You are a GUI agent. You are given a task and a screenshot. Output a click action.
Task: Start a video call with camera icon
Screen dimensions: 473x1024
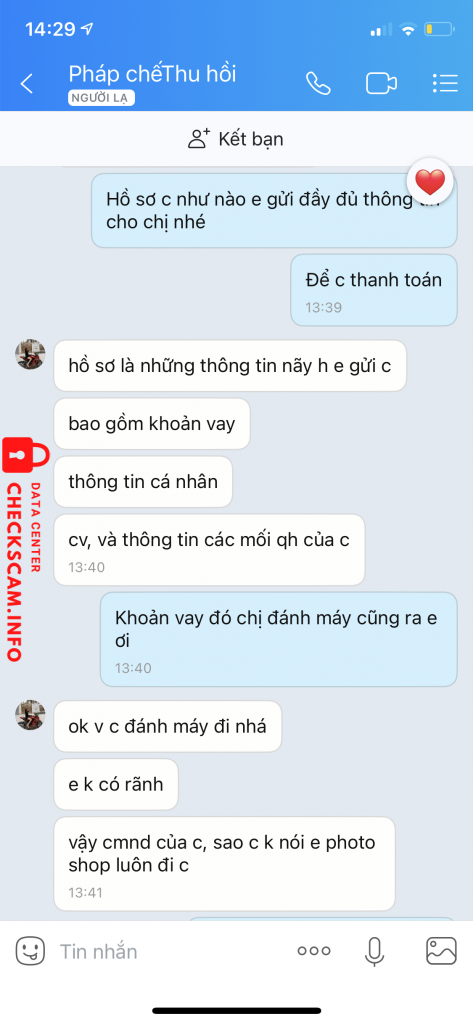pos(382,84)
